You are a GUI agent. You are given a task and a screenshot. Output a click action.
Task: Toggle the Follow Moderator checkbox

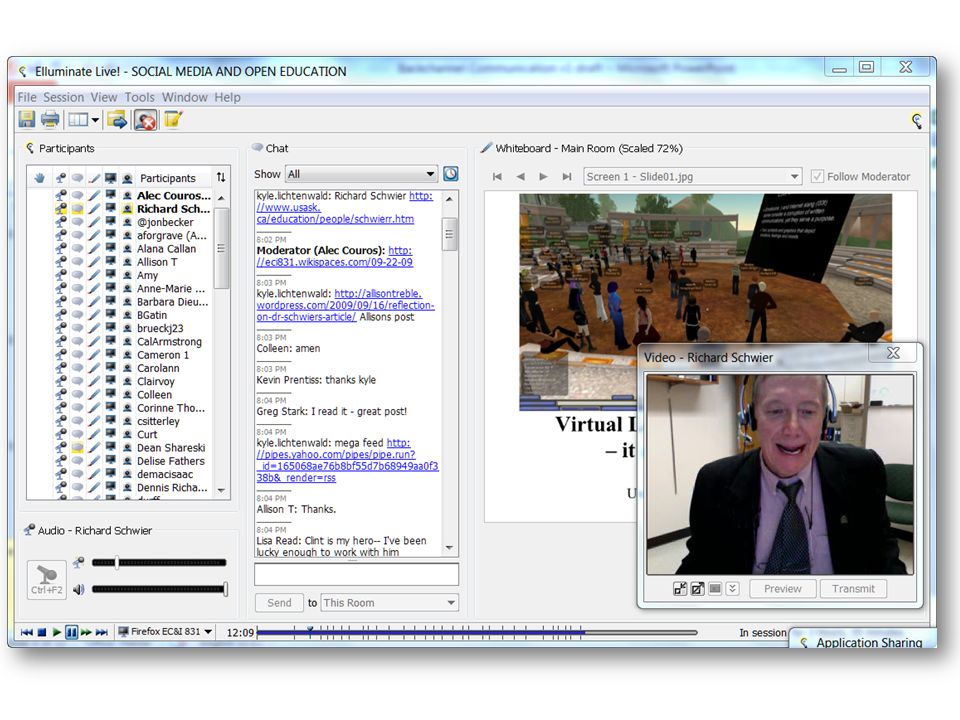pyautogui.click(x=817, y=177)
